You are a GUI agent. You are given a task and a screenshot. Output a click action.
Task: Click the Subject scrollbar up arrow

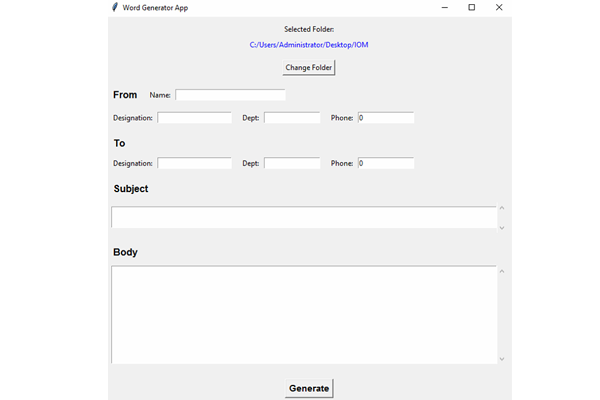coord(502,208)
